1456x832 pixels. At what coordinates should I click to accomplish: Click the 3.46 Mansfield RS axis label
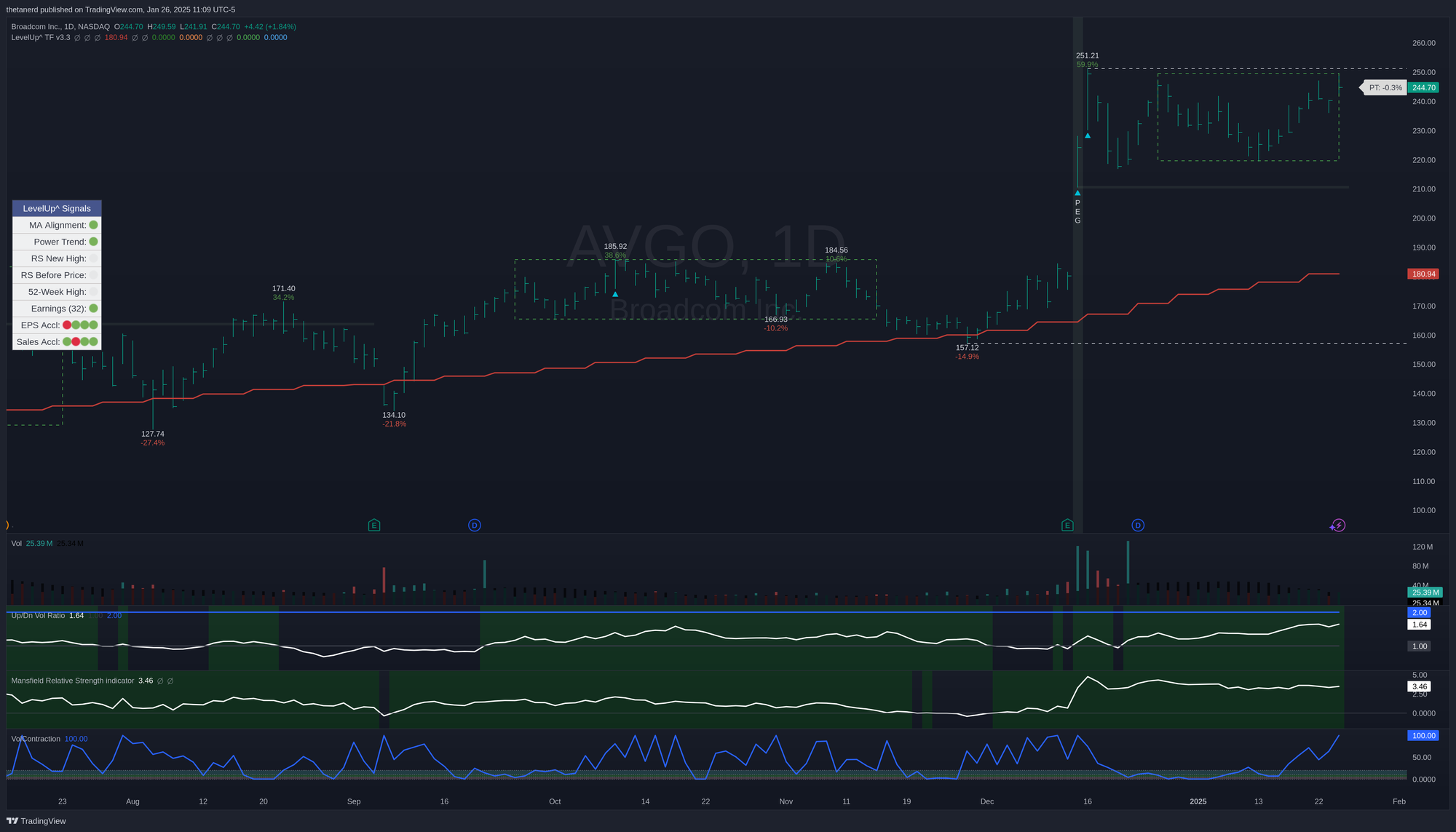pyautogui.click(x=1419, y=686)
